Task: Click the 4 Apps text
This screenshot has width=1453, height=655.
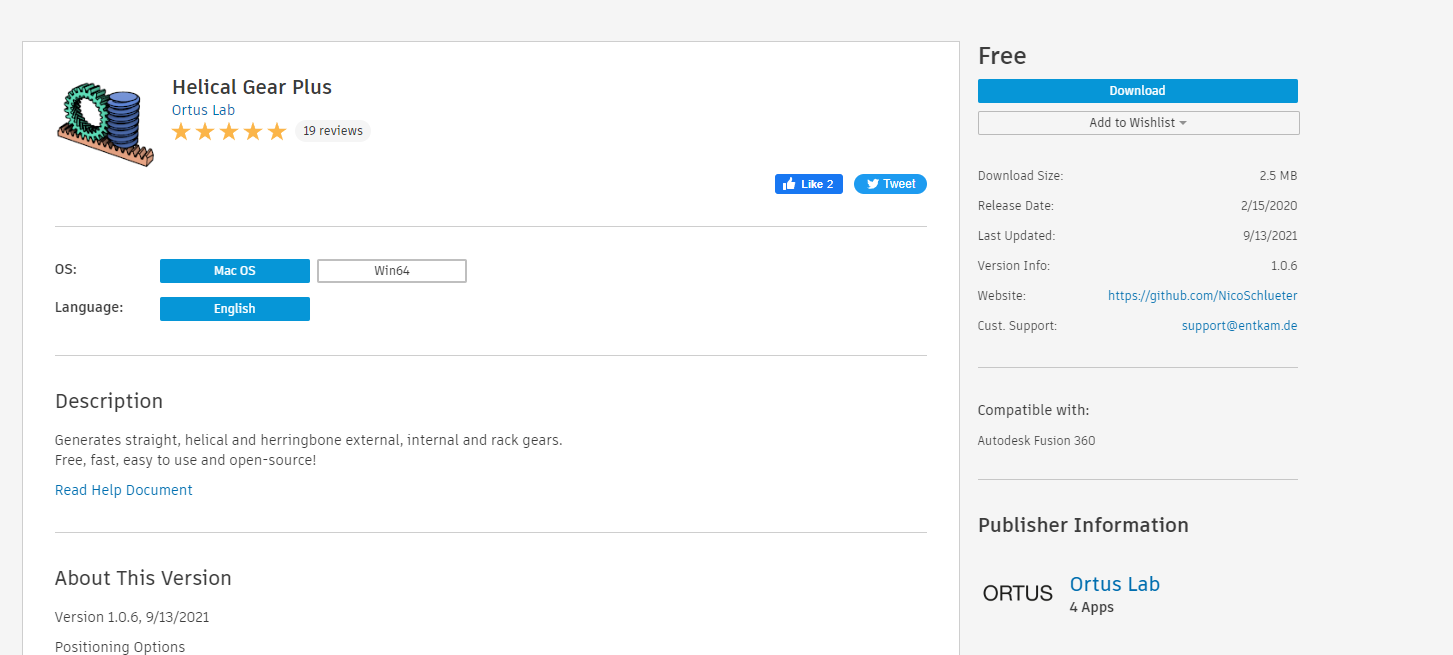Action: point(1092,607)
